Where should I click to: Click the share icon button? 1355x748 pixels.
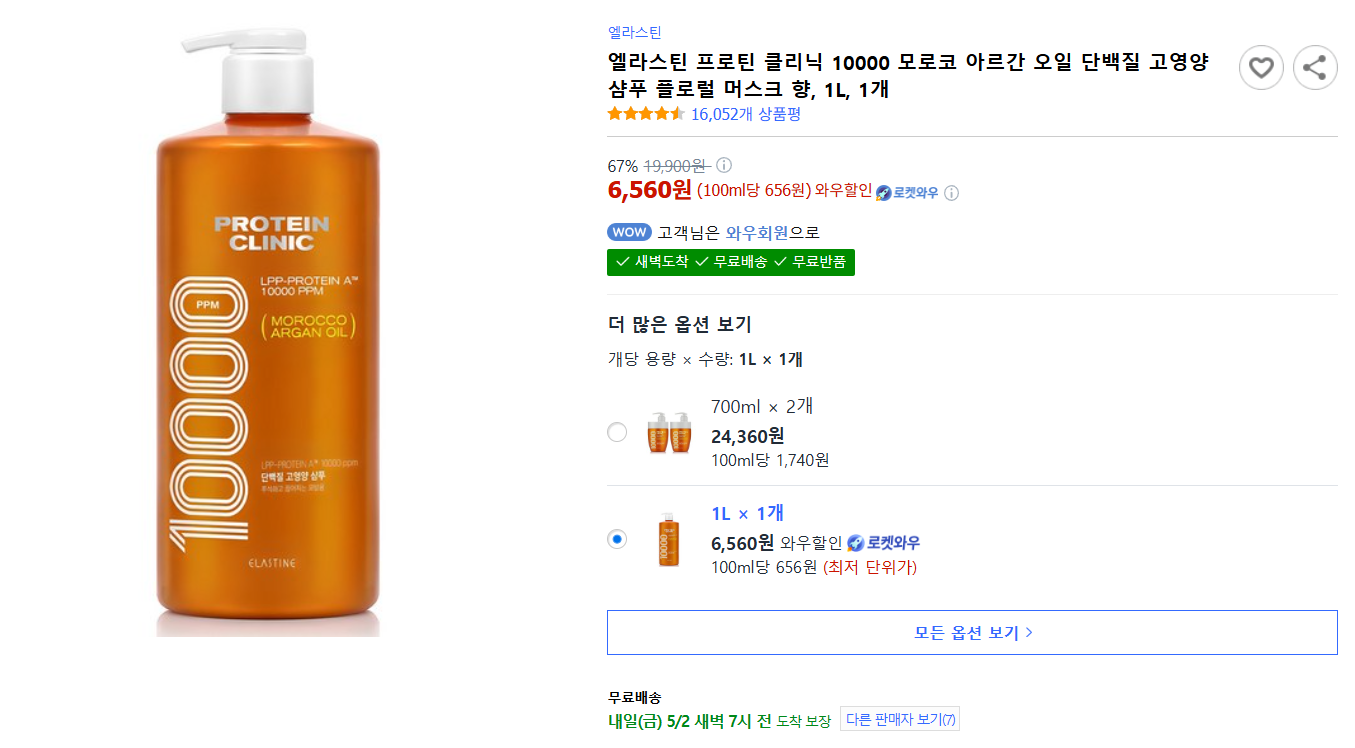1315,68
